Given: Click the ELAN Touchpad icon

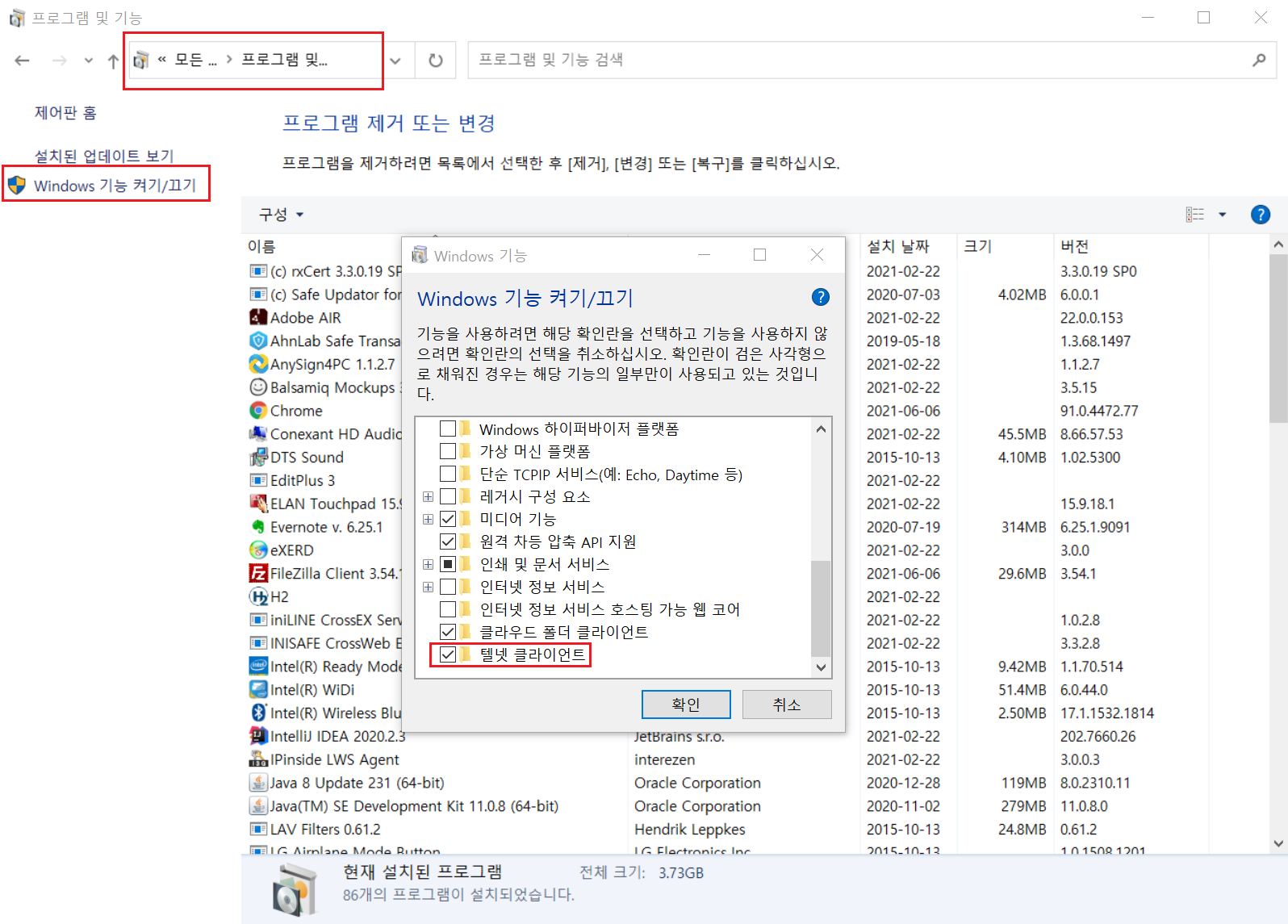Looking at the screenshot, I should 258,504.
